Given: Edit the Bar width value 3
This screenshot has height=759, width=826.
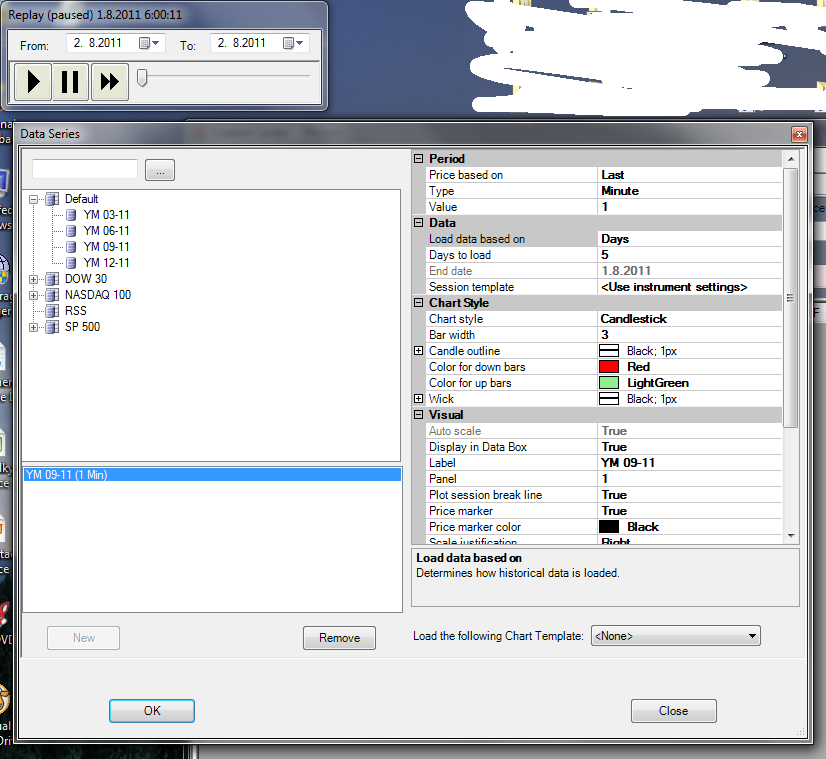Looking at the screenshot, I should 690,335.
